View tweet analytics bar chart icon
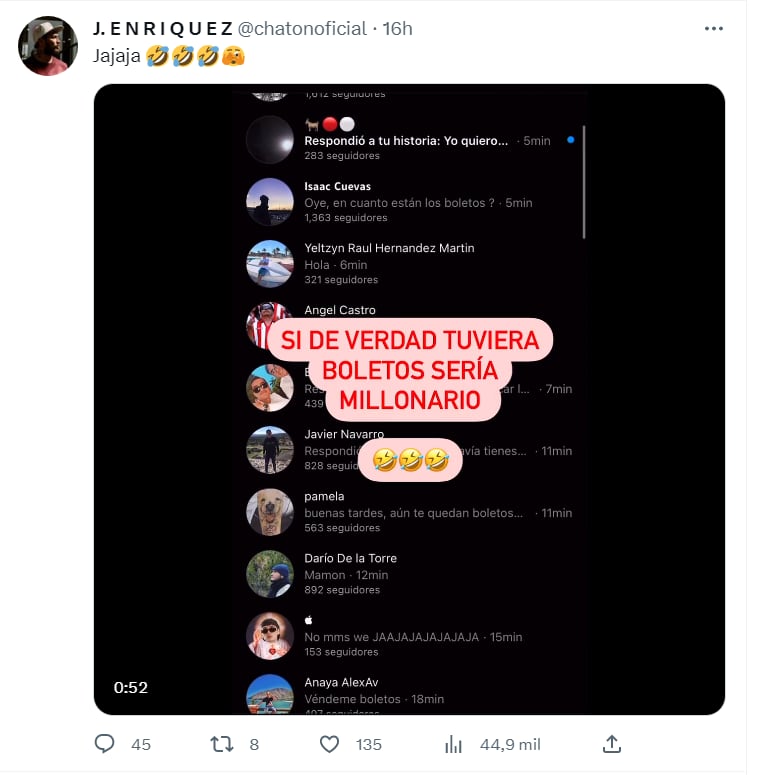The width and height of the screenshot is (771, 775). click(x=453, y=744)
